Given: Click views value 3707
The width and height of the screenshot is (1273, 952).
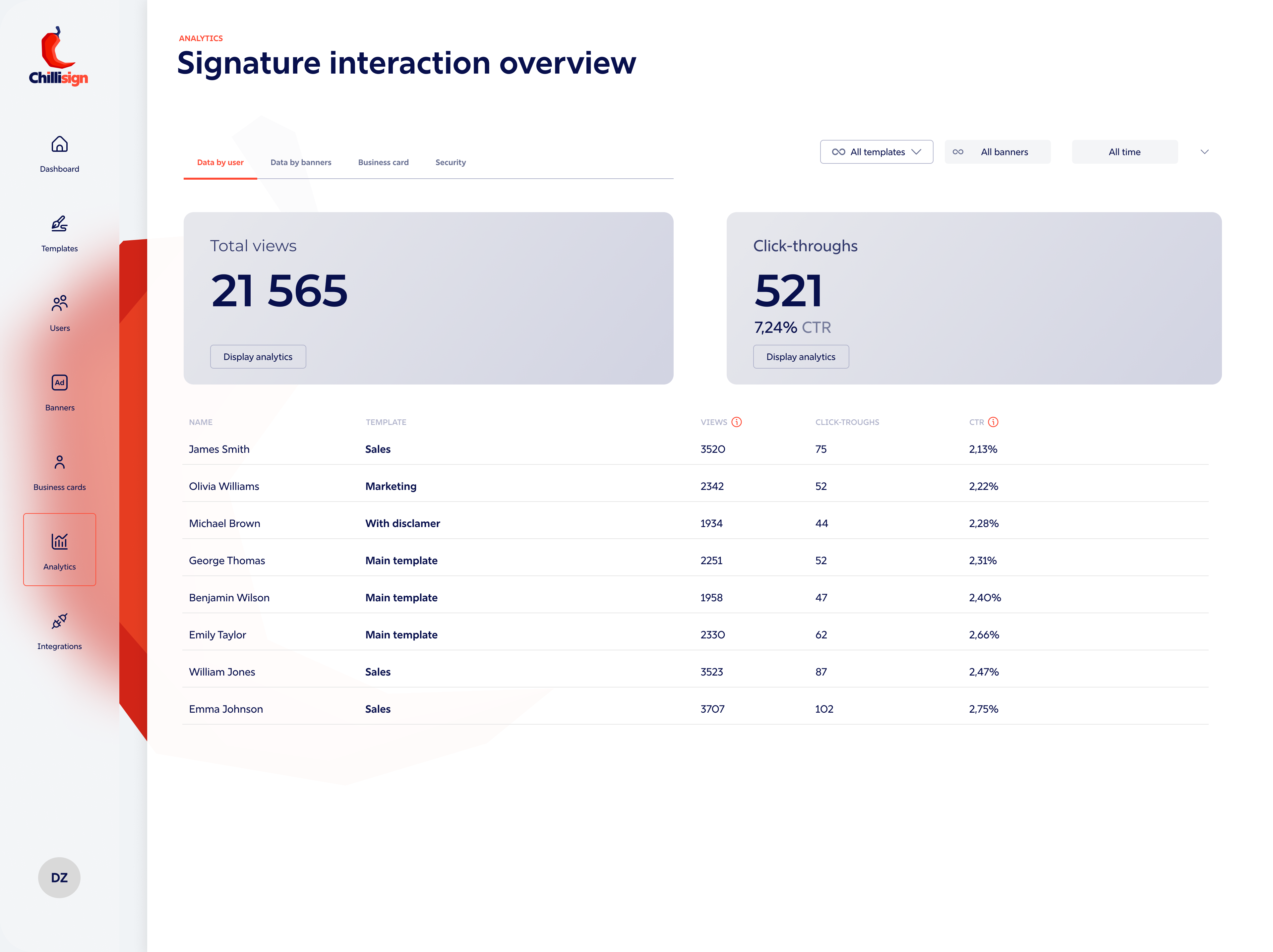Looking at the screenshot, I should click(x=712, y=709).
